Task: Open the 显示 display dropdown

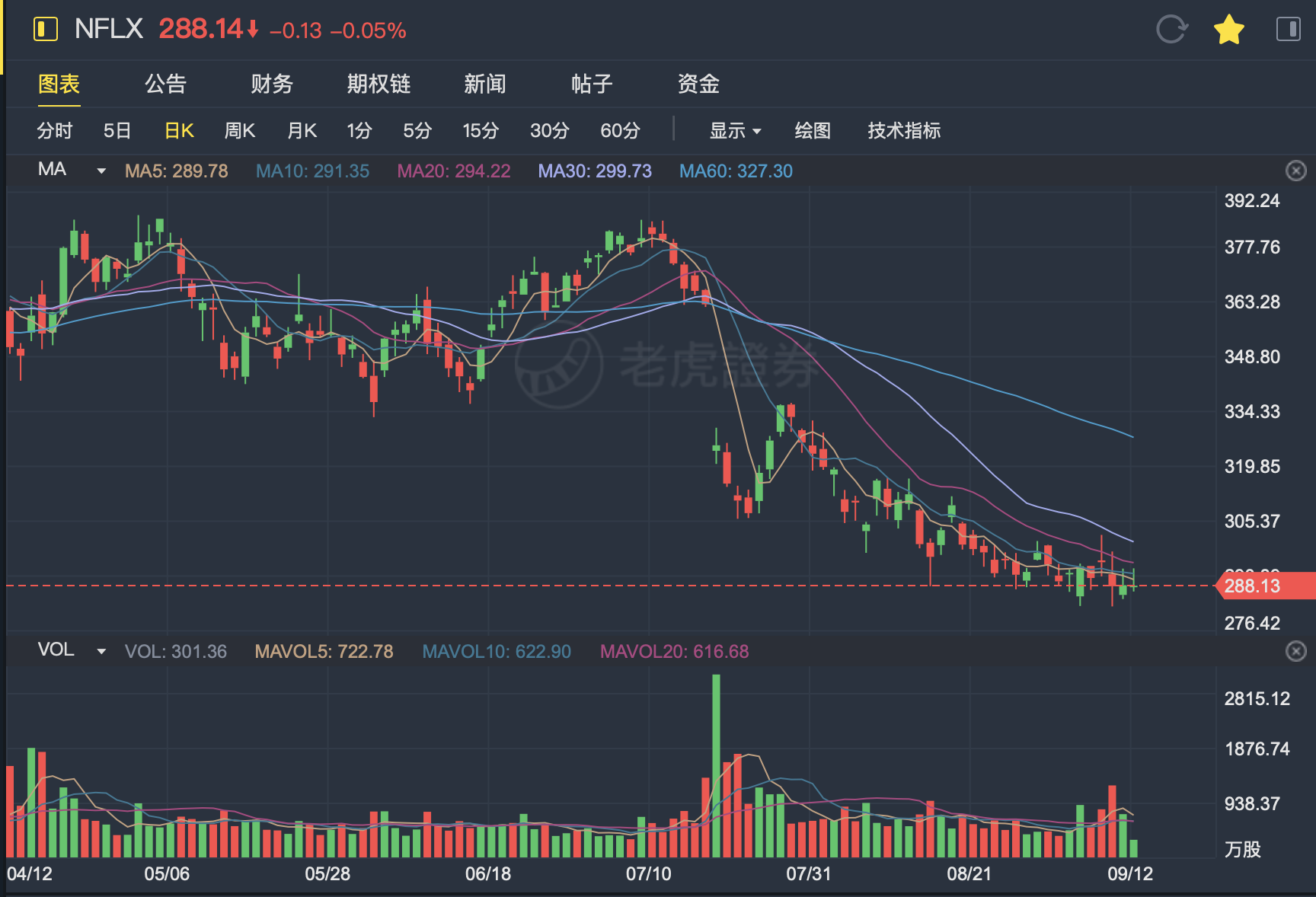Action: pyautogui.click(x=735, y=131)
